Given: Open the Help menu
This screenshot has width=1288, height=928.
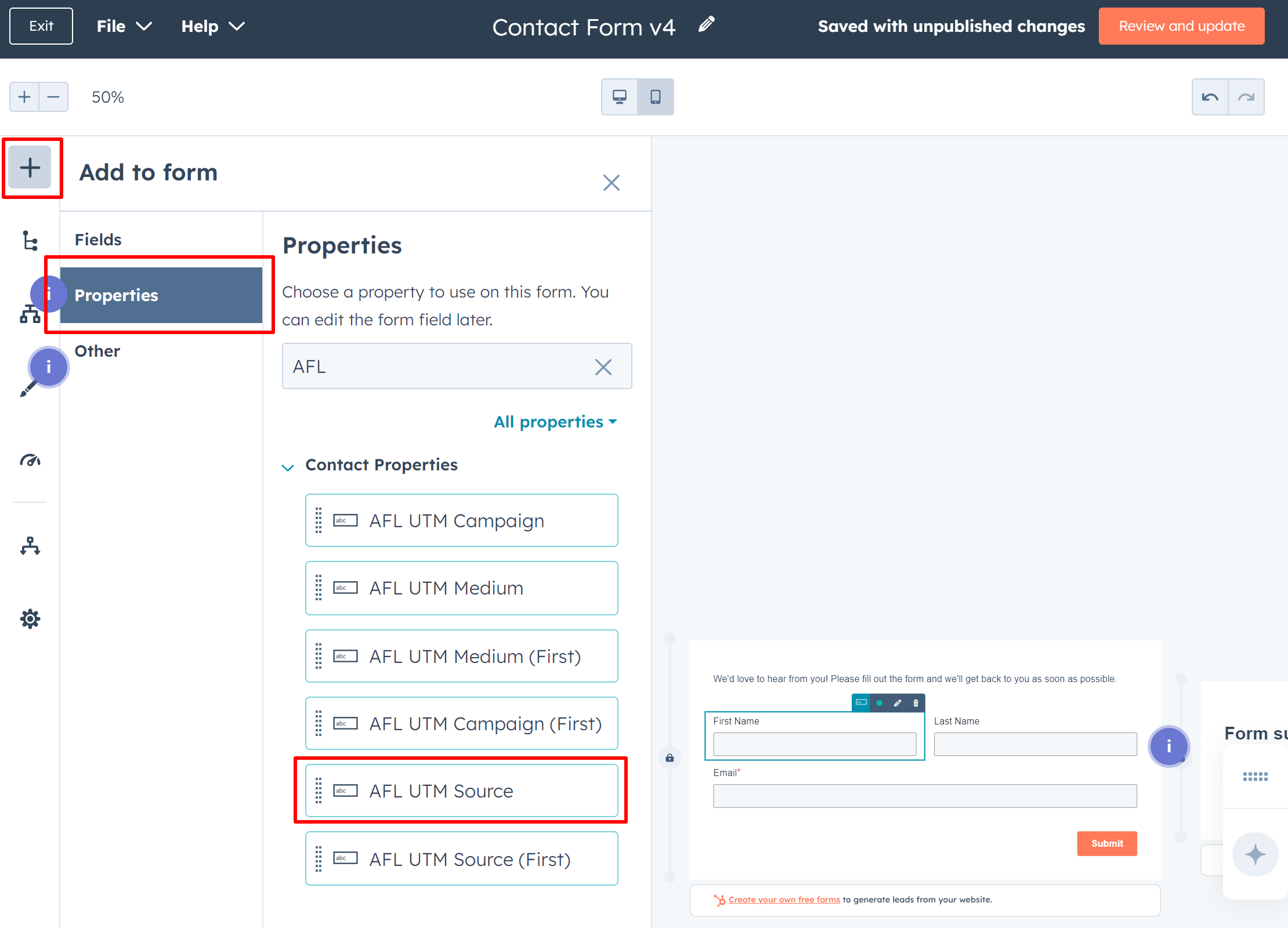Looking at the screenshot, I should click(212, 26).
